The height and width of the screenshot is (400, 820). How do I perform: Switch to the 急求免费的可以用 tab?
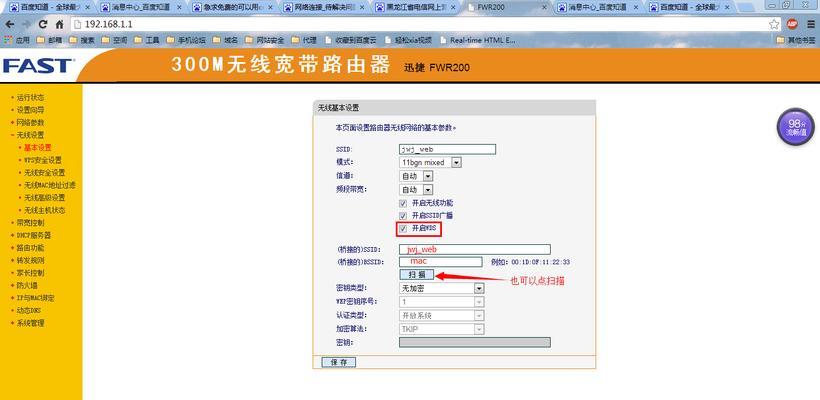click(230, 8)
